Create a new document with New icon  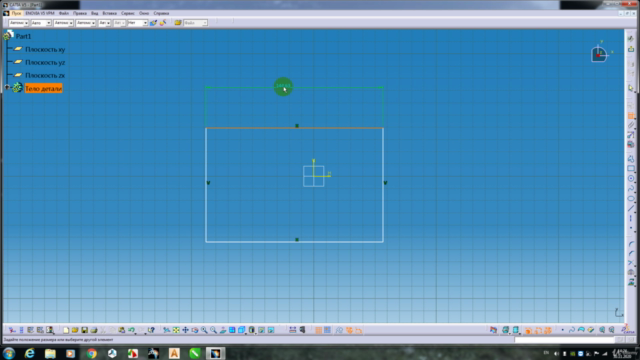coord(66,330)
